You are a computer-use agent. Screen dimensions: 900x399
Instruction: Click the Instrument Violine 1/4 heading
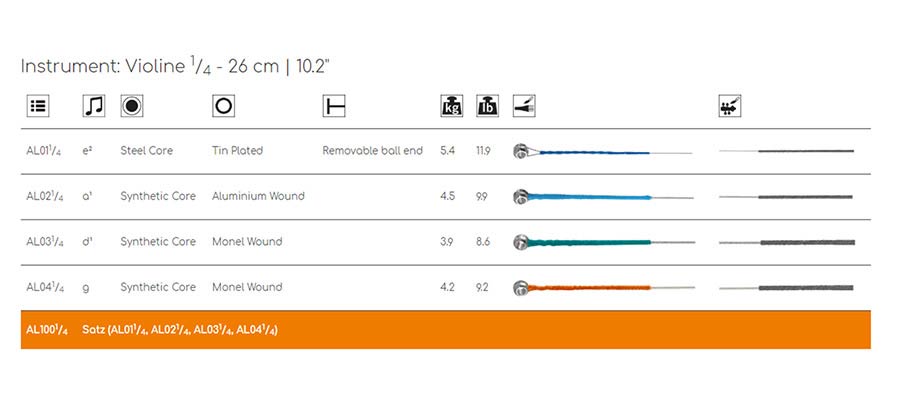point(175,66)
